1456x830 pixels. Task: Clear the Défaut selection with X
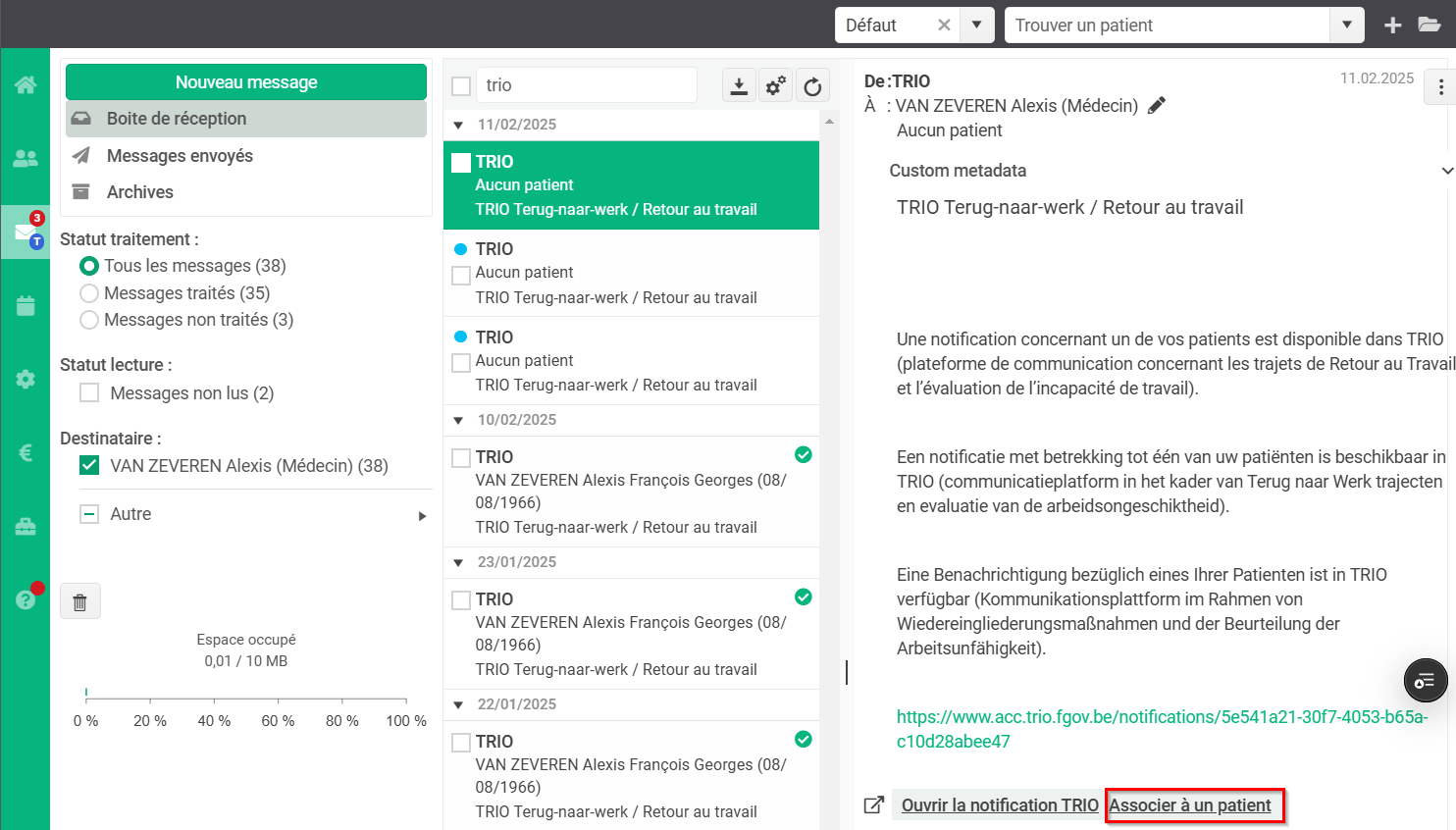[944, 26]
